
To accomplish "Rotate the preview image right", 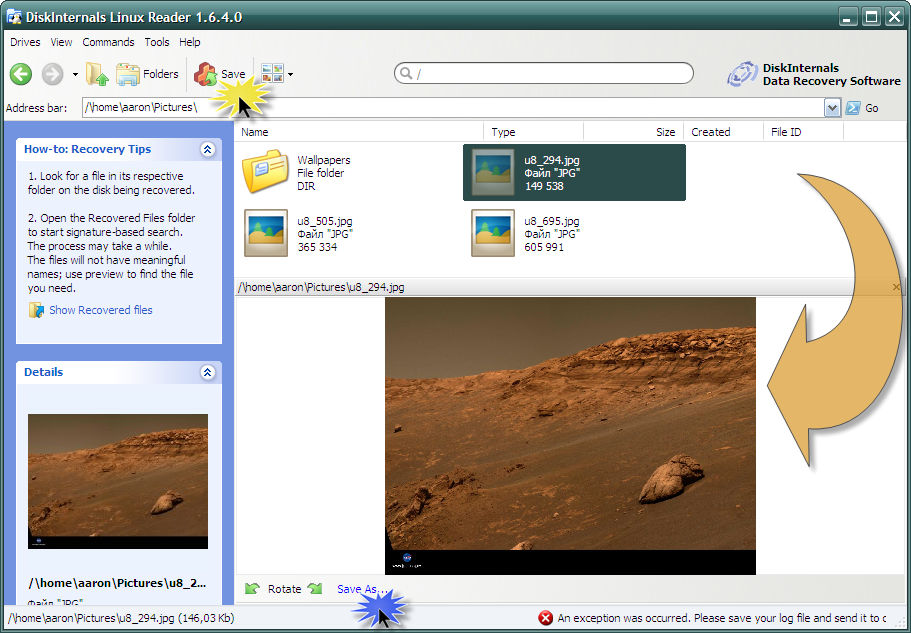I will pos(315,589).
